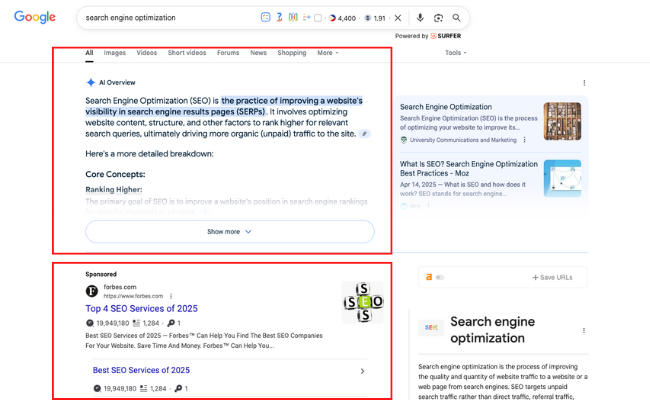Open the Surfer link under search bar
Viewport: 650px width, 400px height.
coord(446,36)
